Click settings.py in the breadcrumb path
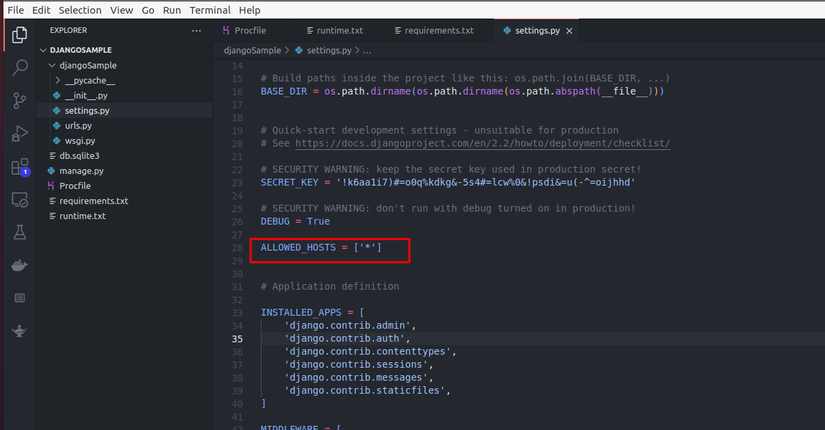 329,51
